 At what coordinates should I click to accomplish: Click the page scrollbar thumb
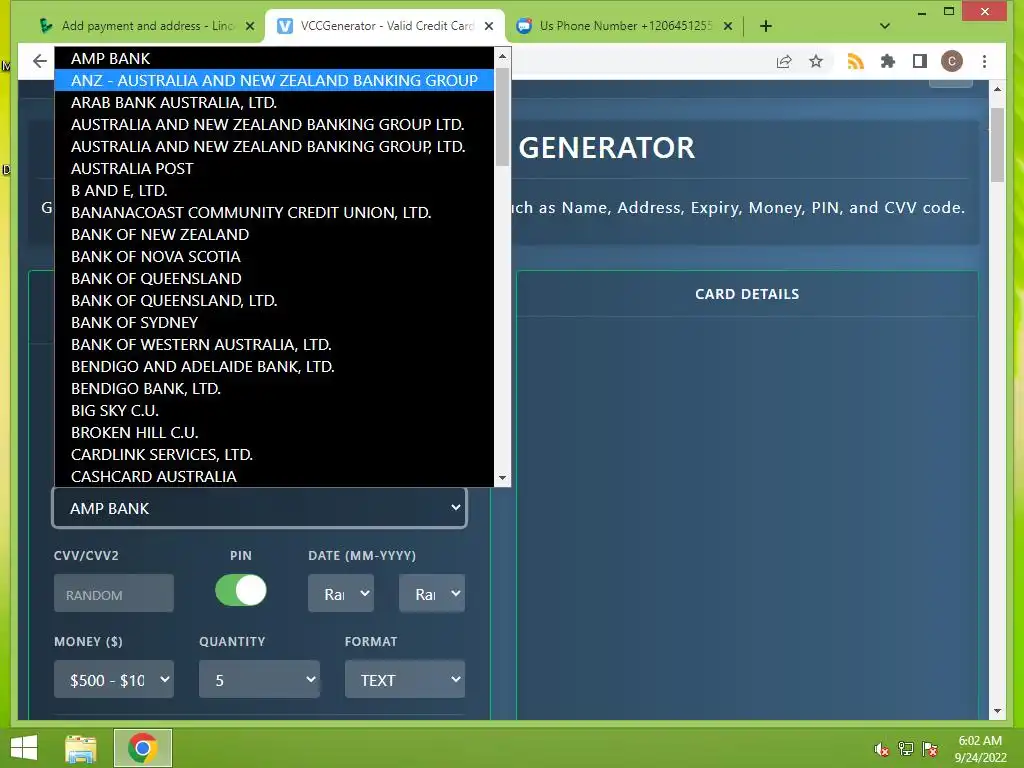point(997,145)
